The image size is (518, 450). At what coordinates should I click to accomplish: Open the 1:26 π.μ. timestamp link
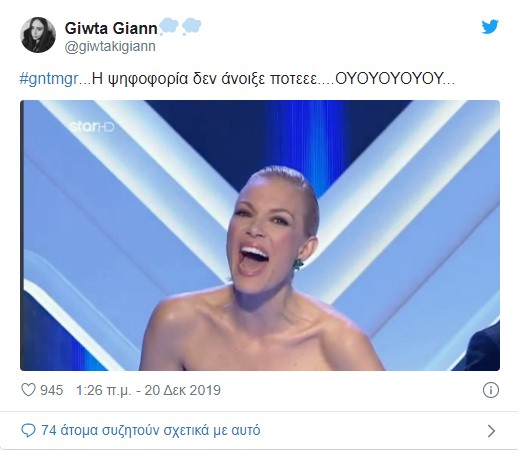tap(104, 390)
